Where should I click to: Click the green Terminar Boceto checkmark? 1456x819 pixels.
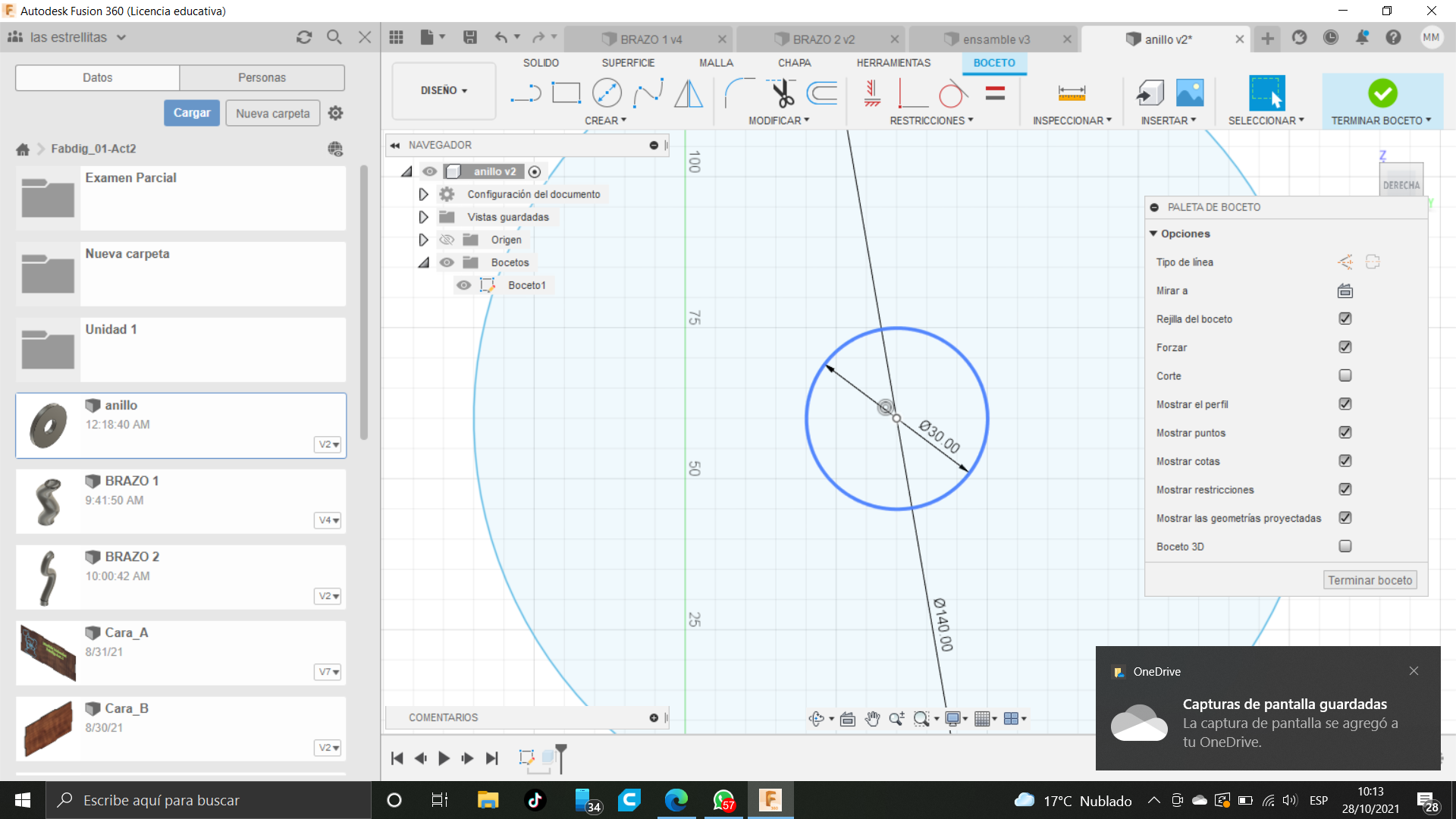point(1382,93)
